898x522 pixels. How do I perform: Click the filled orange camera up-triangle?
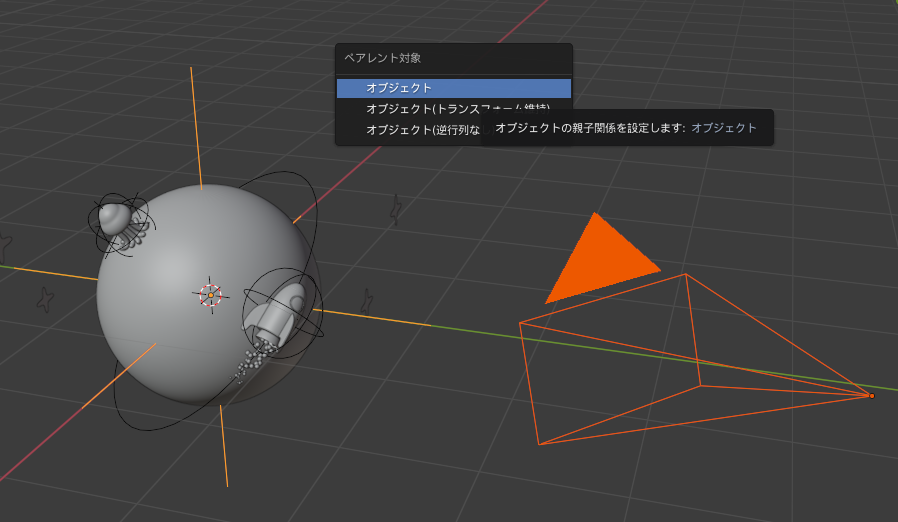pos(602,258)
